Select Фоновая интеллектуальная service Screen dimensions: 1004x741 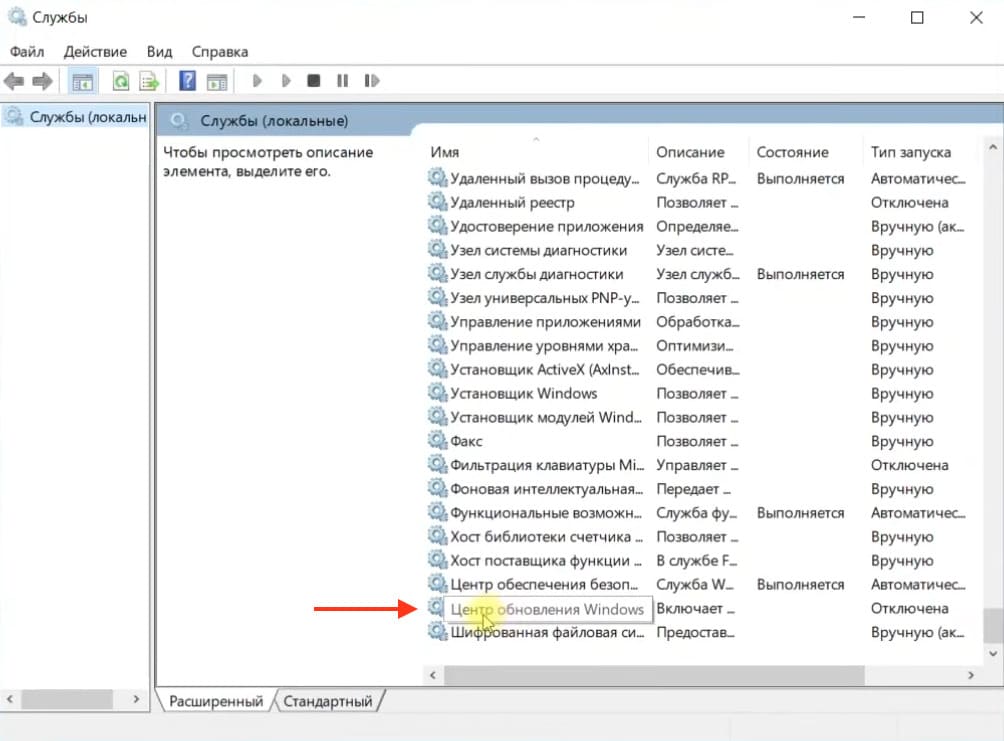(697, 489)
